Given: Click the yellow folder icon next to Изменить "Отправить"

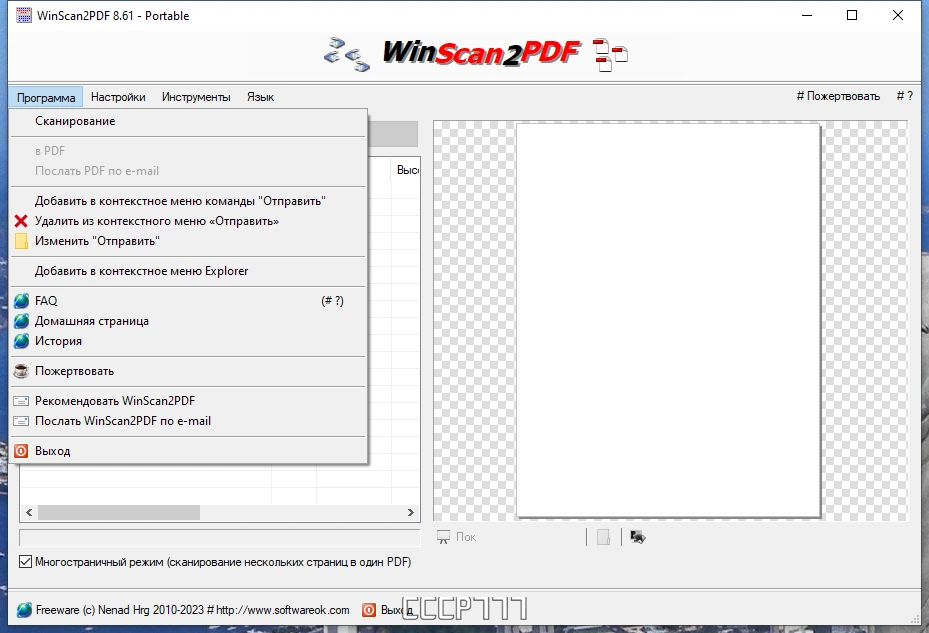Looking at the screenshot, I should [x=21, y=241].
